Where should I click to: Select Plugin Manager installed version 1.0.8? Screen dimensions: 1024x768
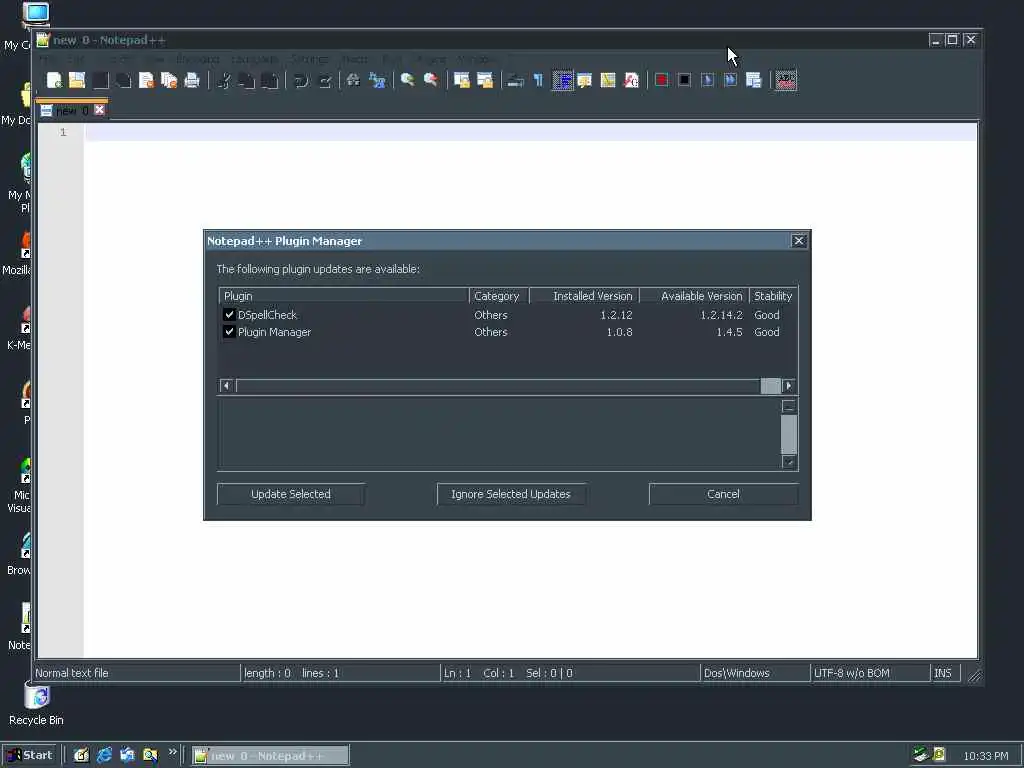[619, 332]
